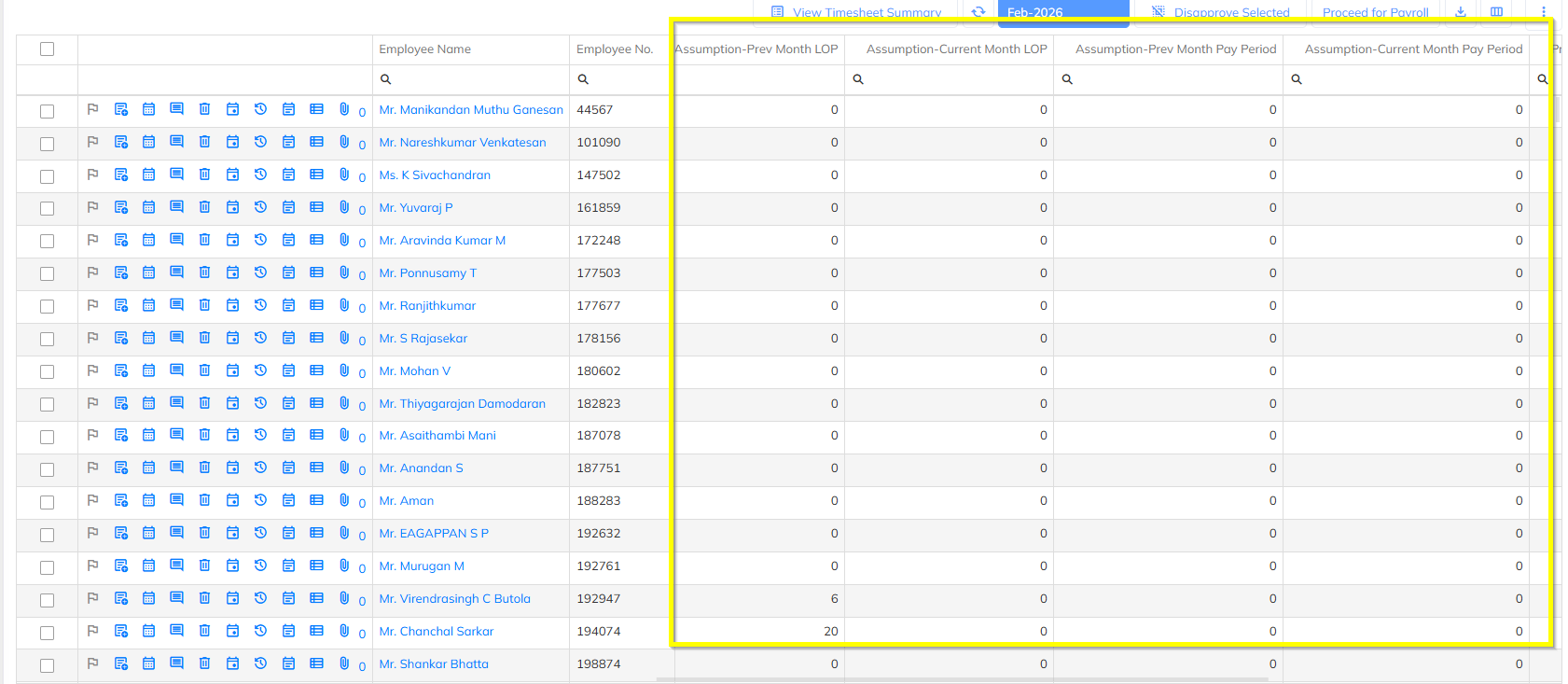Open employee link Mr. Thiyagarajan Damodaran
1568x684 pixels.
pos(463,404)
